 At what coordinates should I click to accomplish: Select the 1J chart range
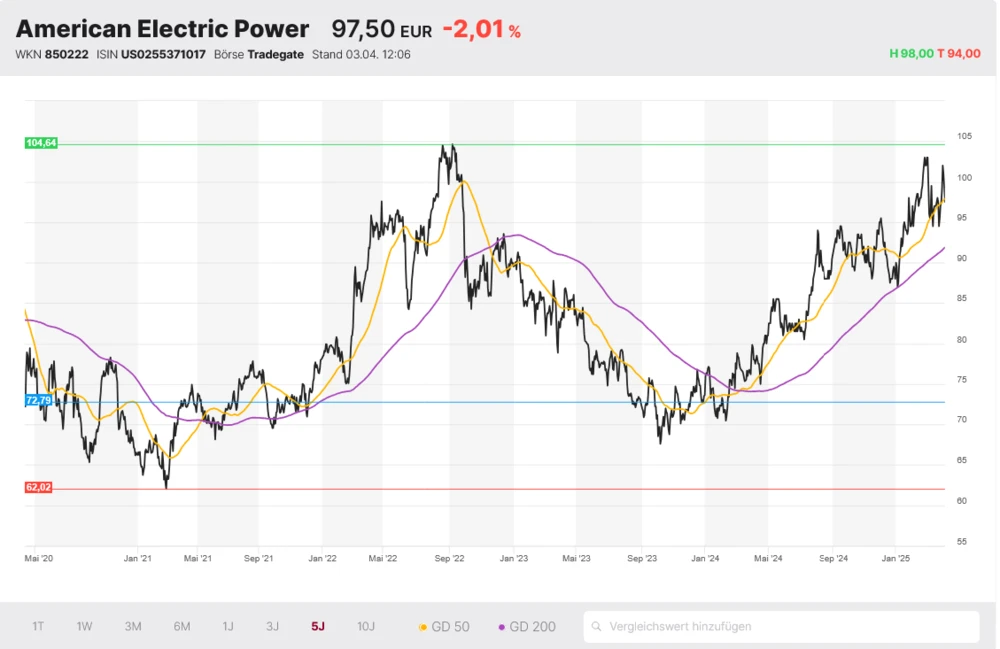pos(227,626)
